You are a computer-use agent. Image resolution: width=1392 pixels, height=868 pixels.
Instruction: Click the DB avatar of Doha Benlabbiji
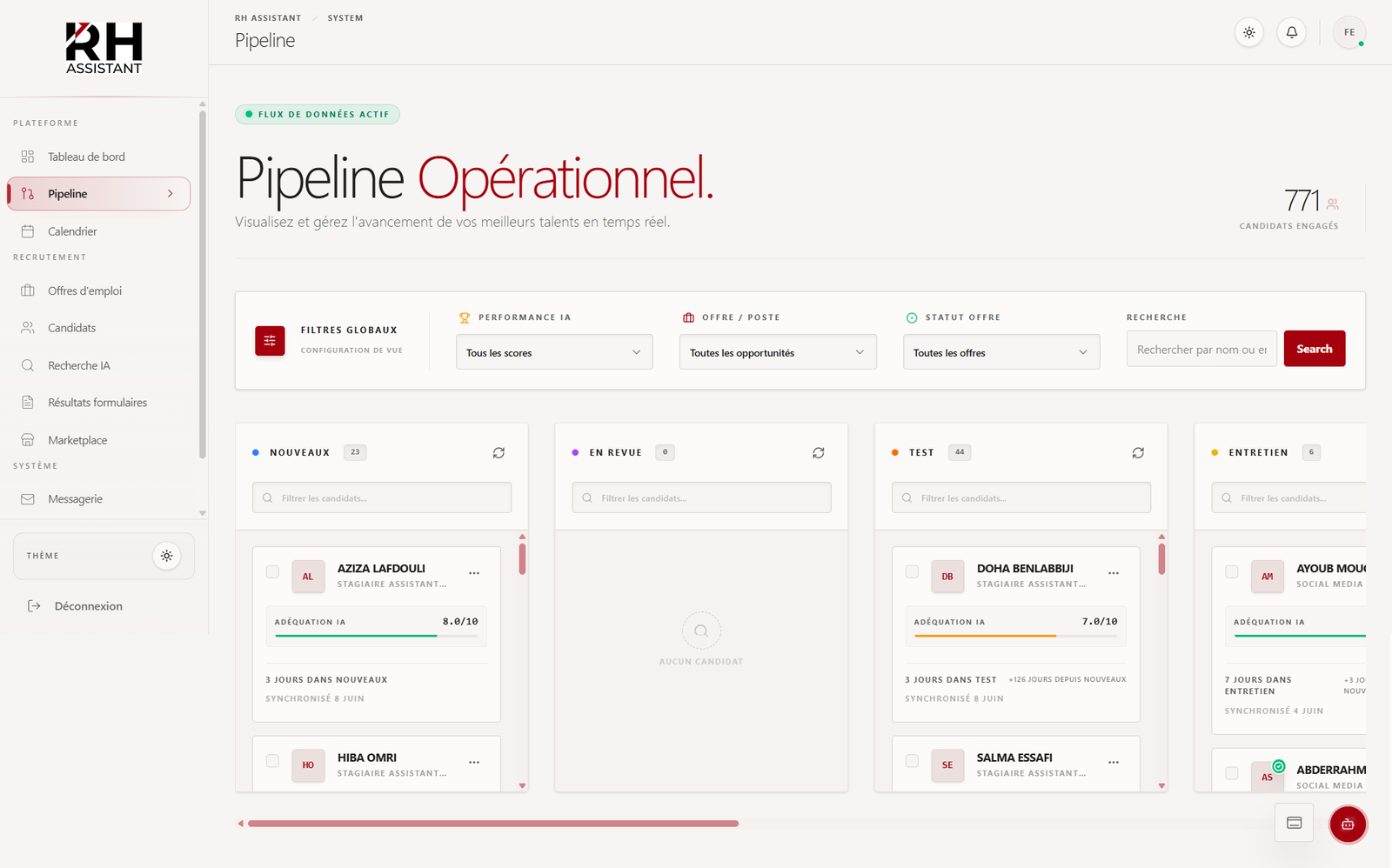[x=947, y=577]
